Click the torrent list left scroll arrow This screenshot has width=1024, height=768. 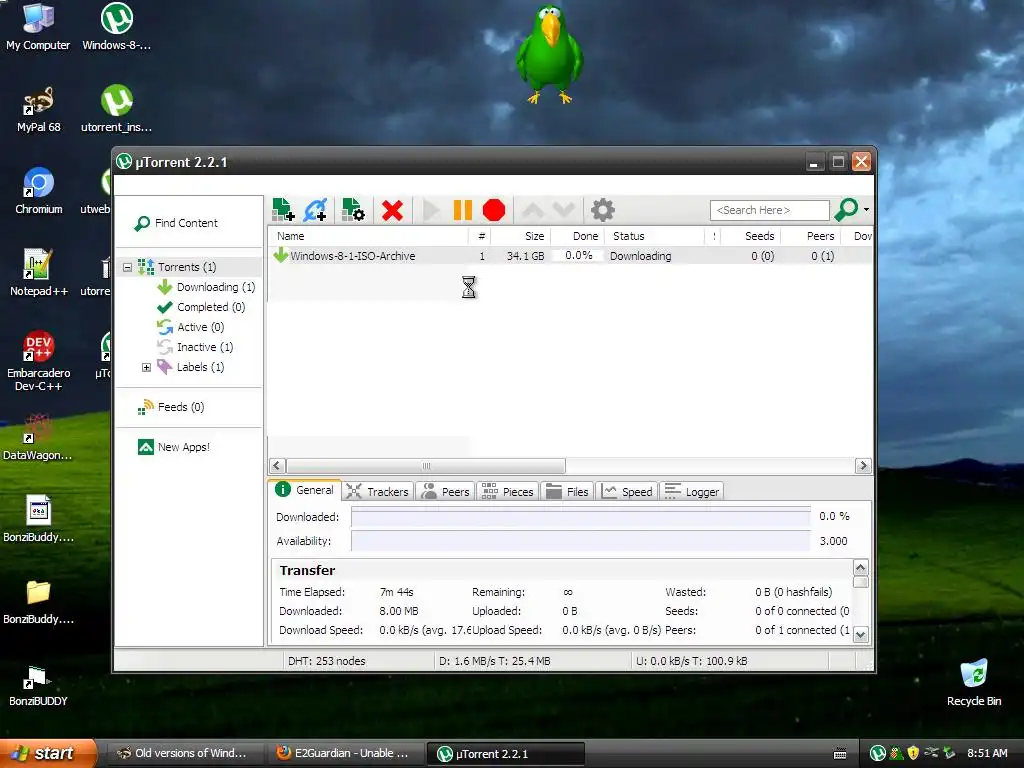pos(277,466)
